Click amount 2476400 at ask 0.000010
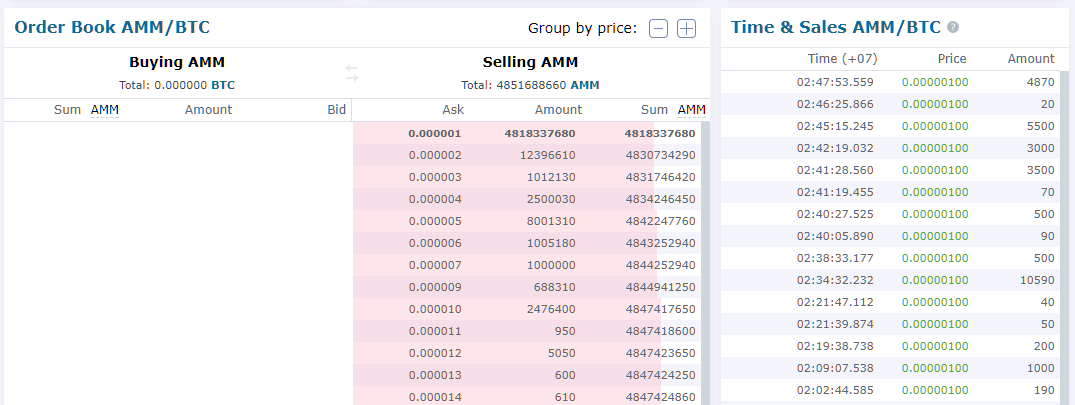Screen dimensions: 1075x405 547,309
